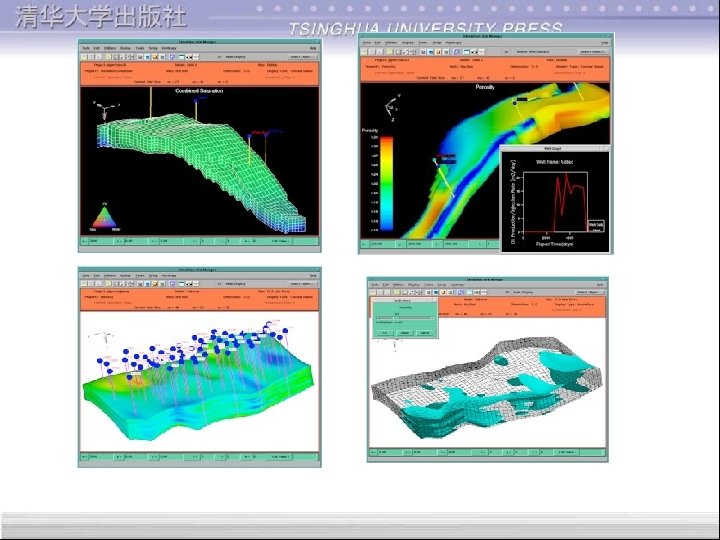Click purple round toolbar icon in Combined Saturation window

click(x=172, y=57)
